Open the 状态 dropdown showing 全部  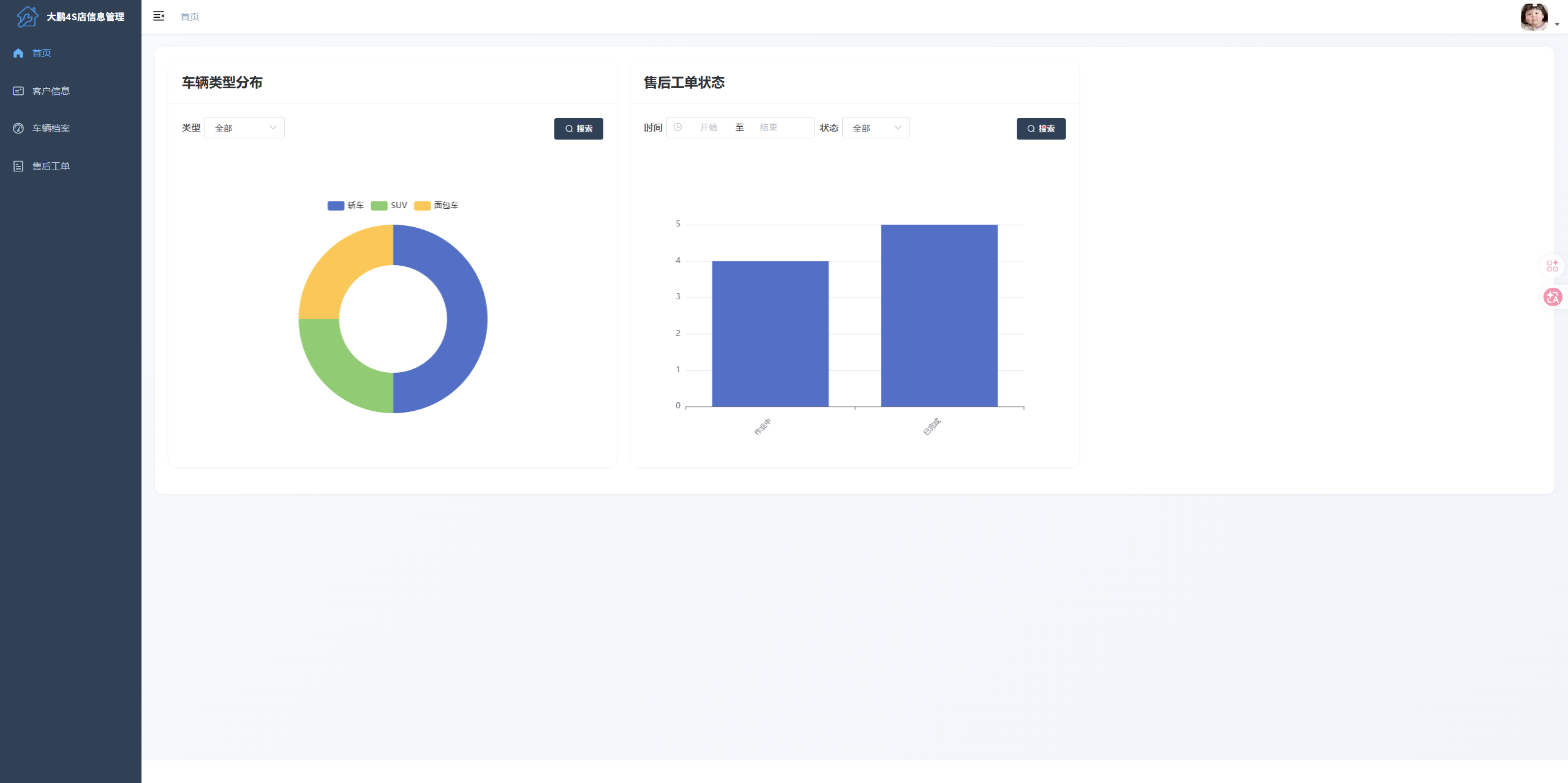click(876, 128)
